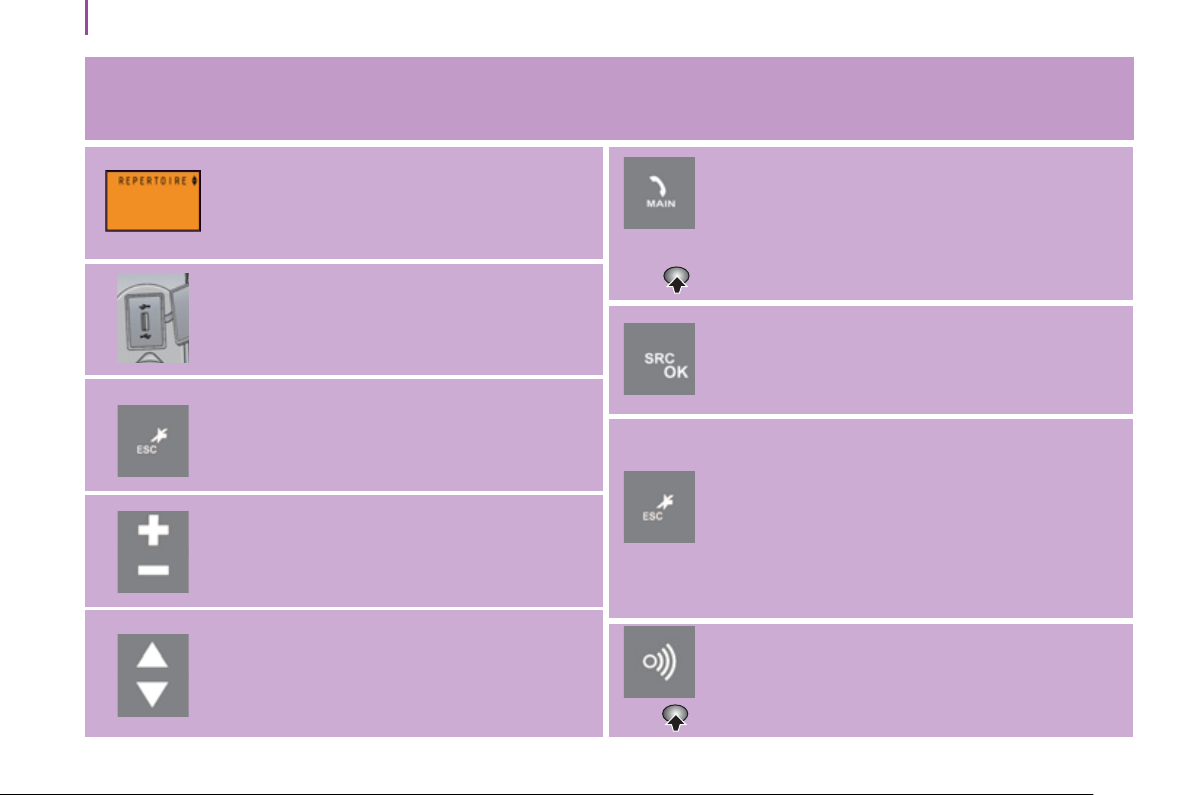This screenshot has width=1192, height=795.
Task: Select the SRC OK button icon
Action: pyautogui.click(x=659, y=359)
